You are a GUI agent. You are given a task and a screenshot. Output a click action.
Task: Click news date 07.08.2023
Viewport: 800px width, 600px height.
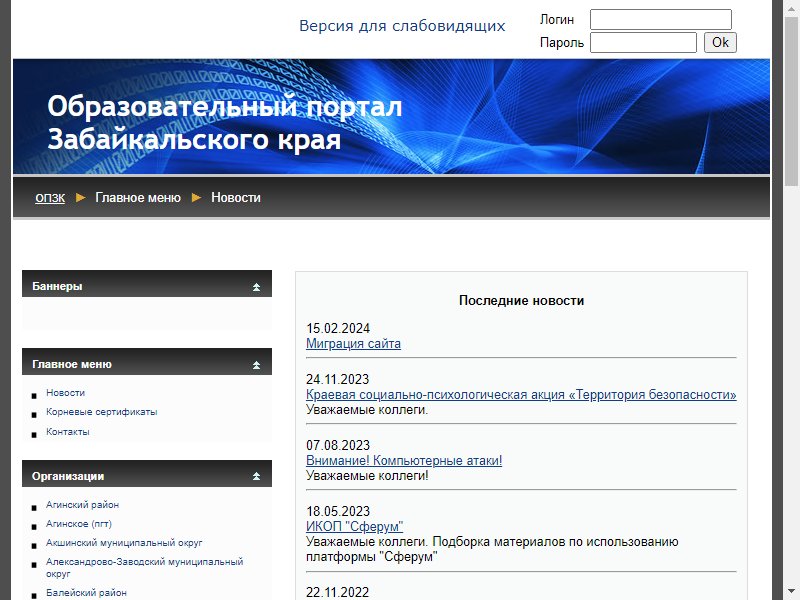point(338,445)
